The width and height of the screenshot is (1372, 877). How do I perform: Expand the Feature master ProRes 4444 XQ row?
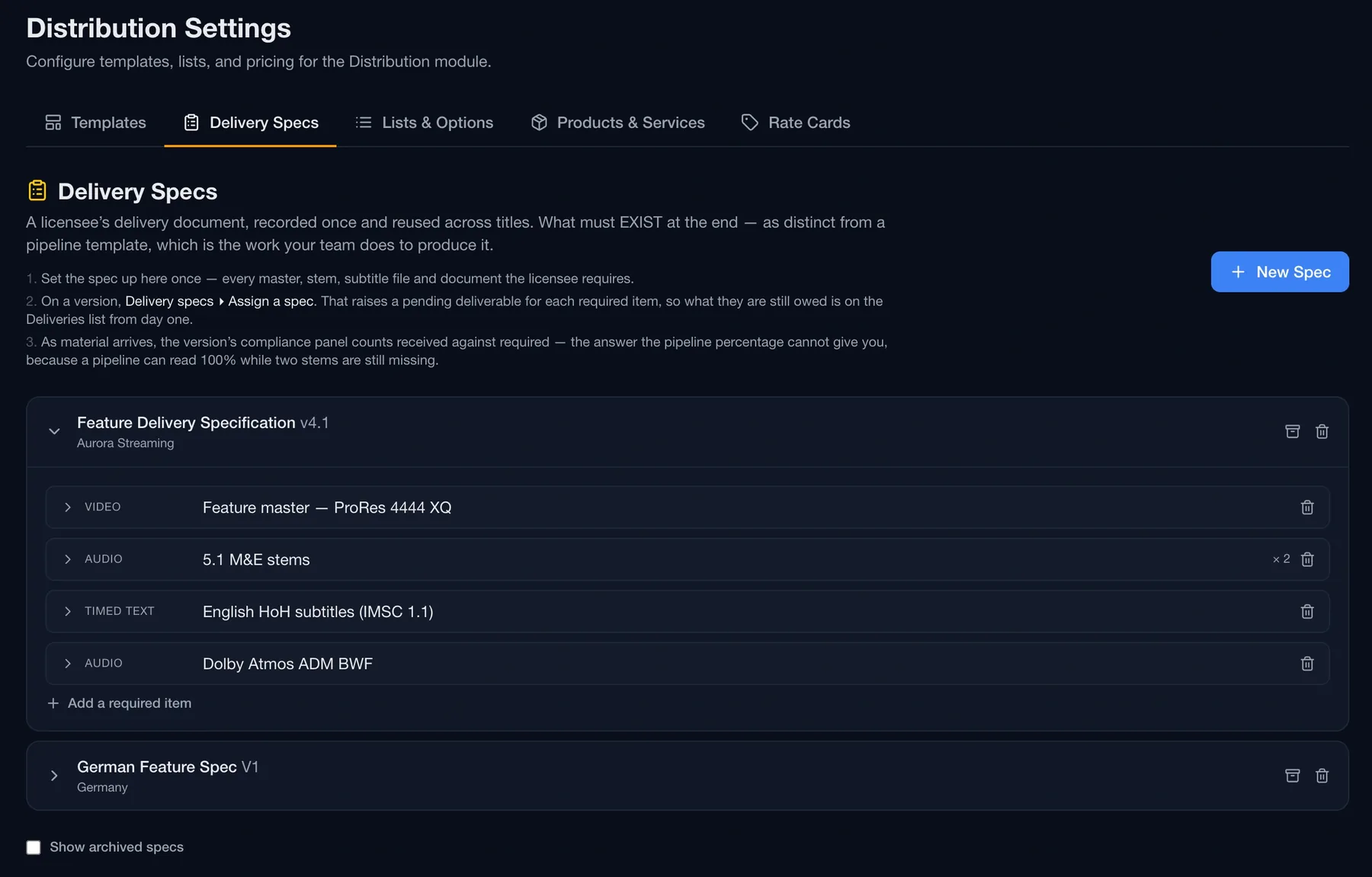pos(68,507)
